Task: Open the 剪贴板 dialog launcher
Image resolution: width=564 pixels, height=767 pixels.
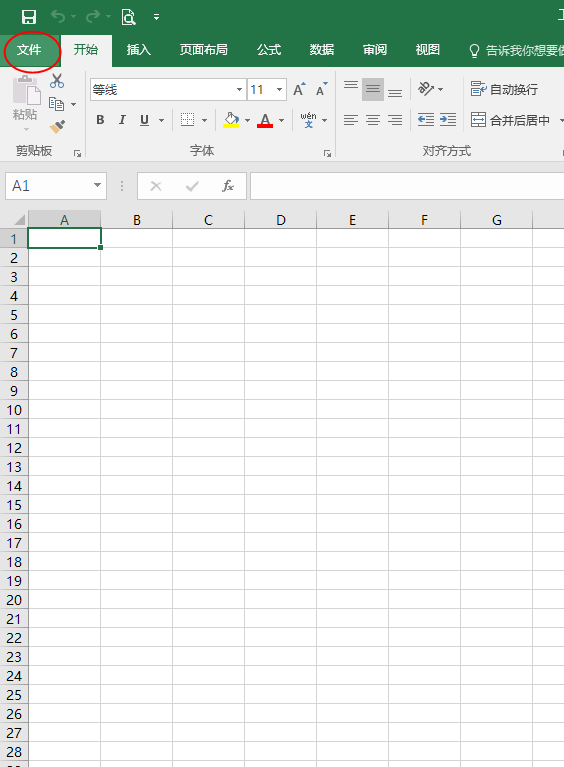Action: (x=77, y=154)
